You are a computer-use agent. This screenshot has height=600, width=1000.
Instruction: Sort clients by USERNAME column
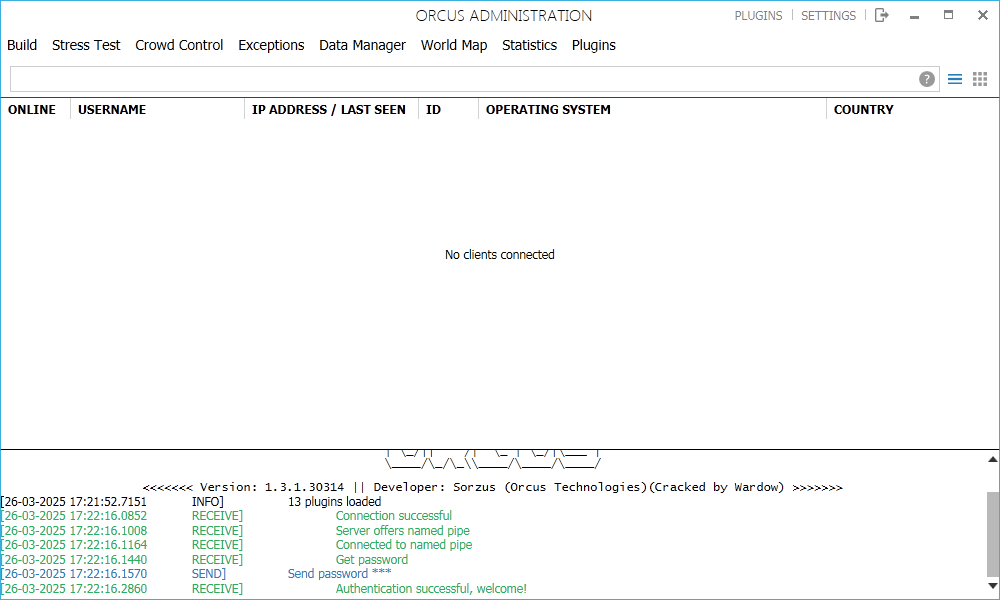112,110
